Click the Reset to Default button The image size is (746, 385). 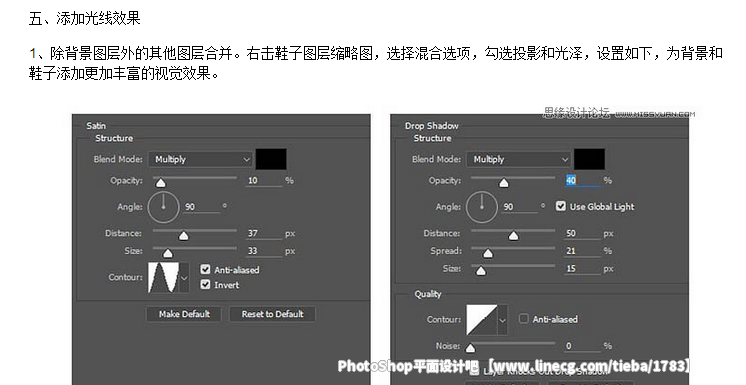pyautogui.click(x=272, y=314)
